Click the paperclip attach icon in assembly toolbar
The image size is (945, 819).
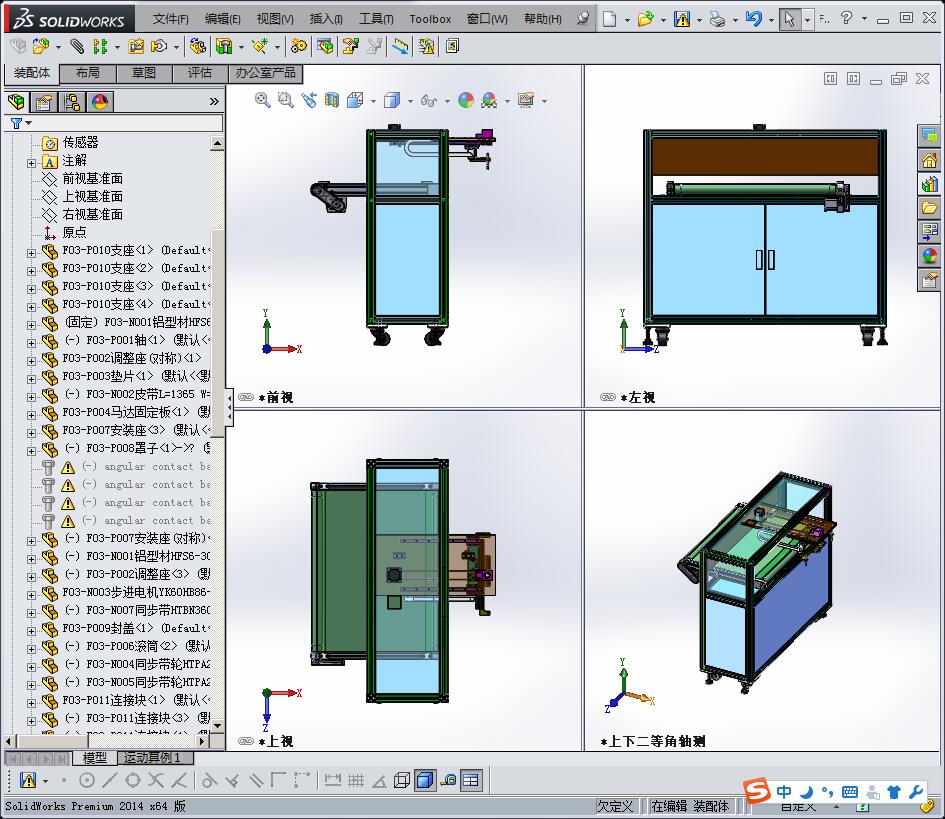(77, 46)
